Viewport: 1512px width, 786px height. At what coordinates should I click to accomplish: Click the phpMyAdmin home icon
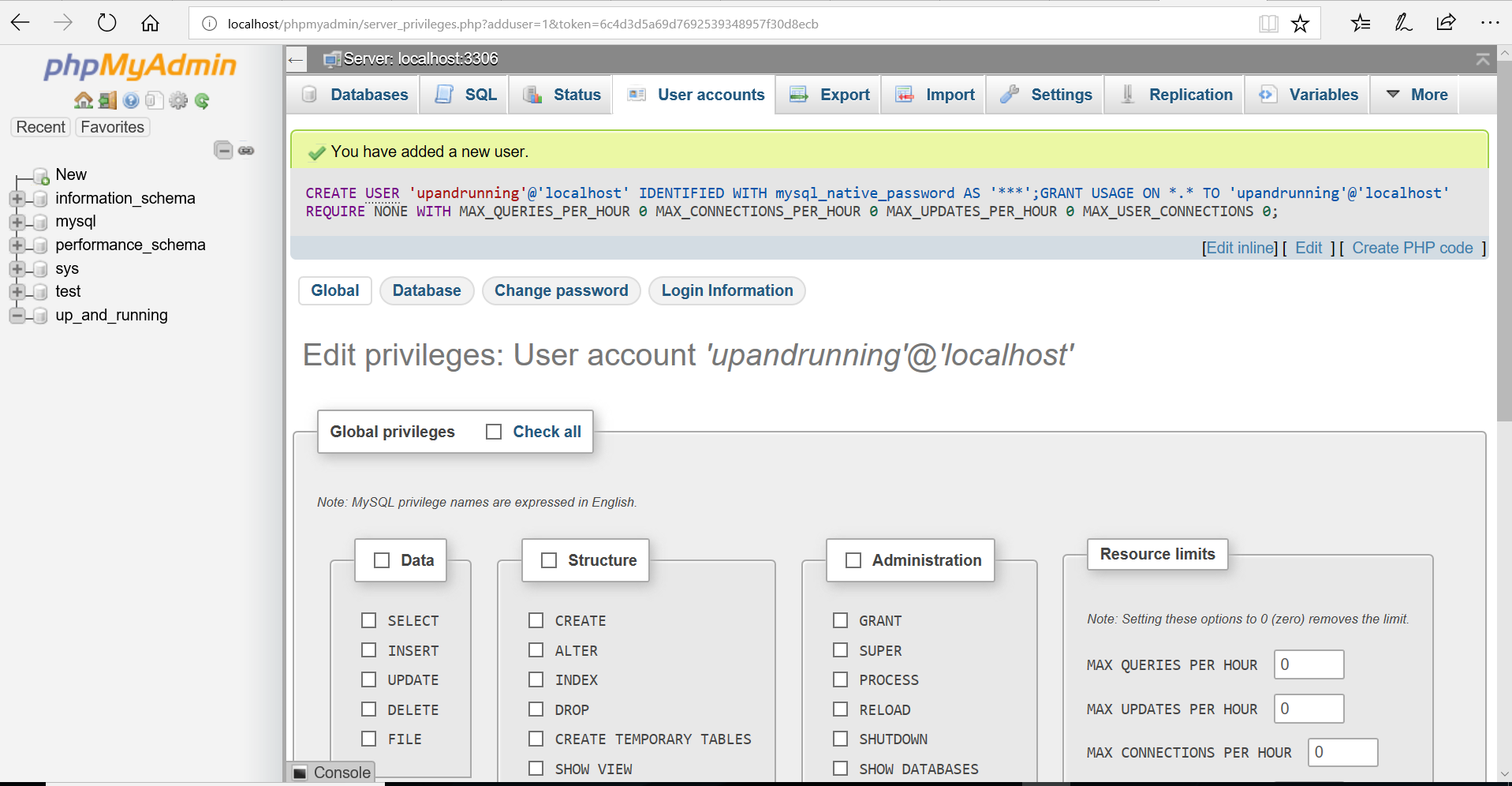84,100
